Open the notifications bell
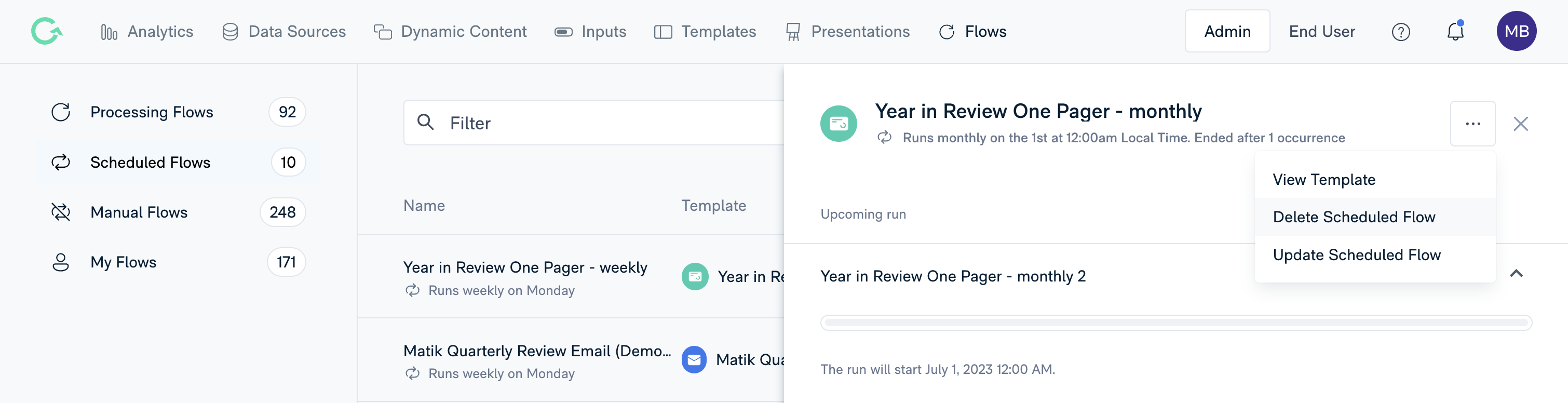 [x=1455, y=31]
